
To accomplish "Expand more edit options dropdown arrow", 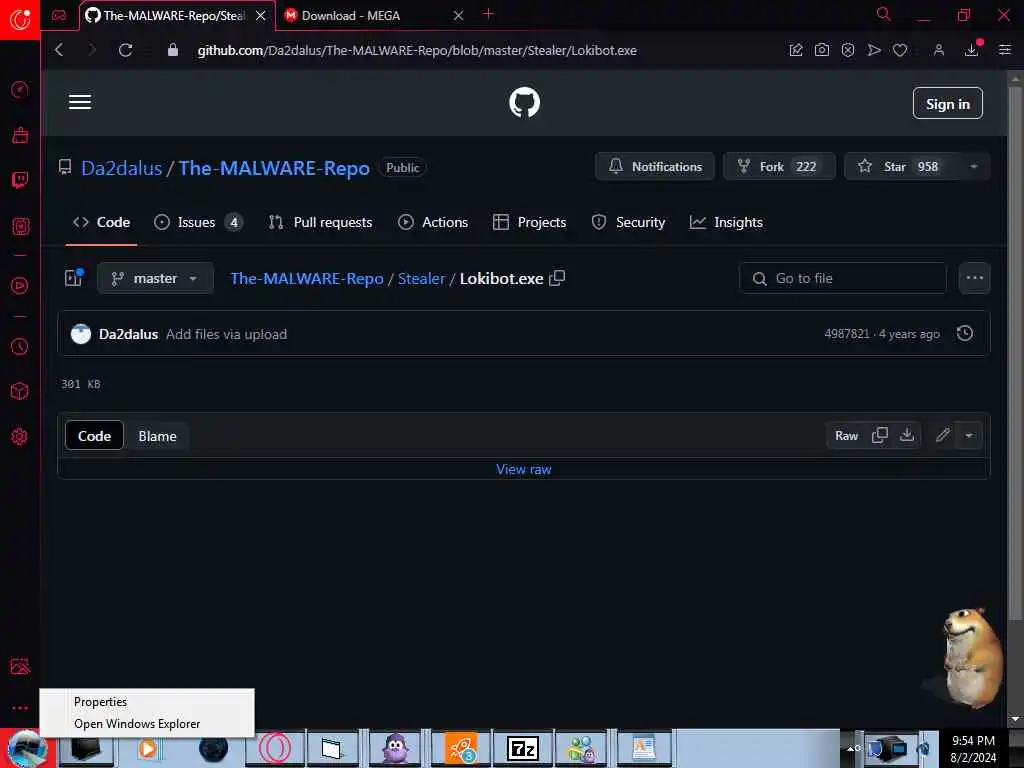I will click(969, 436).
